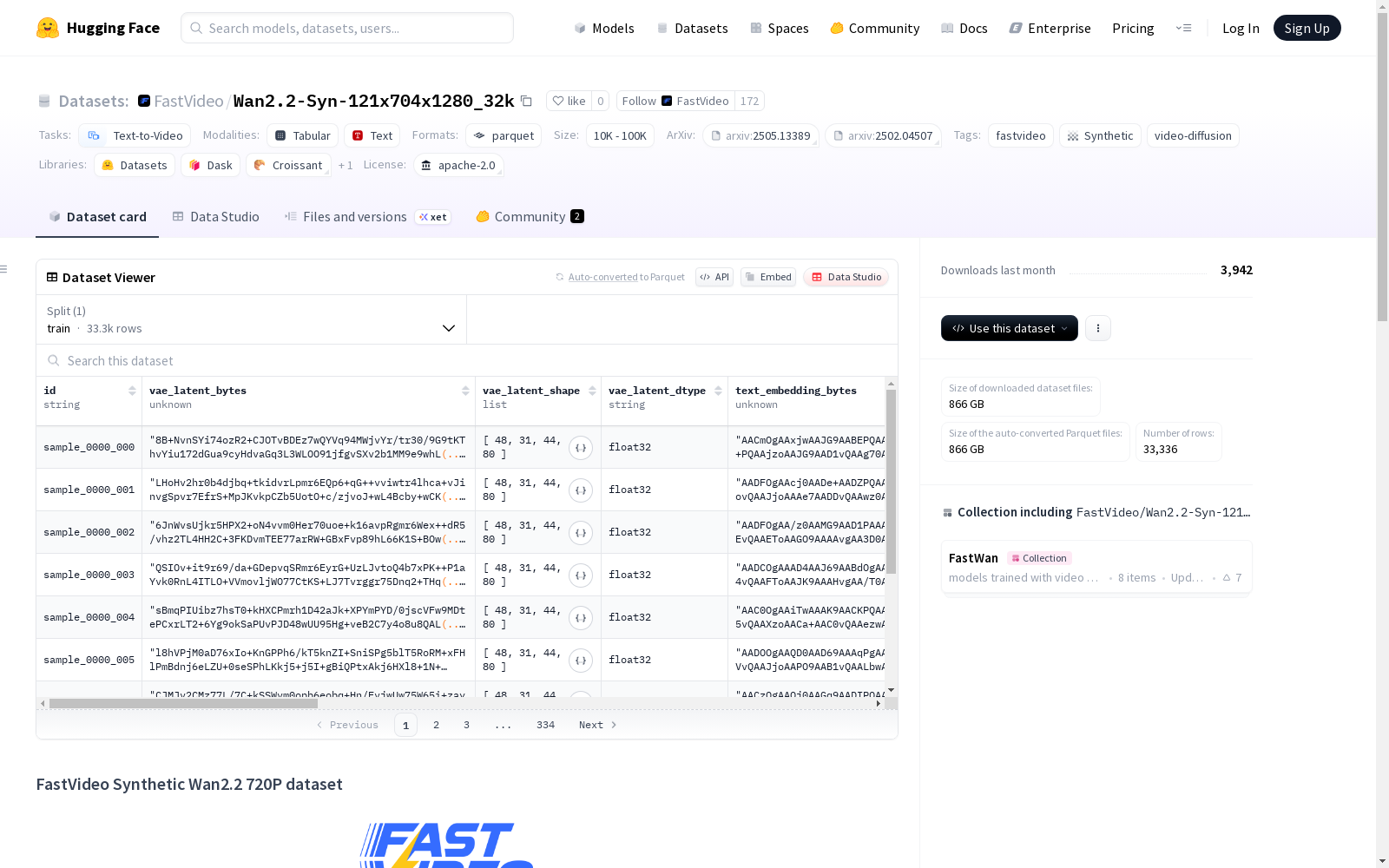
Task: Open the Community tab with 2 discussions
Action: click(530, 217)
